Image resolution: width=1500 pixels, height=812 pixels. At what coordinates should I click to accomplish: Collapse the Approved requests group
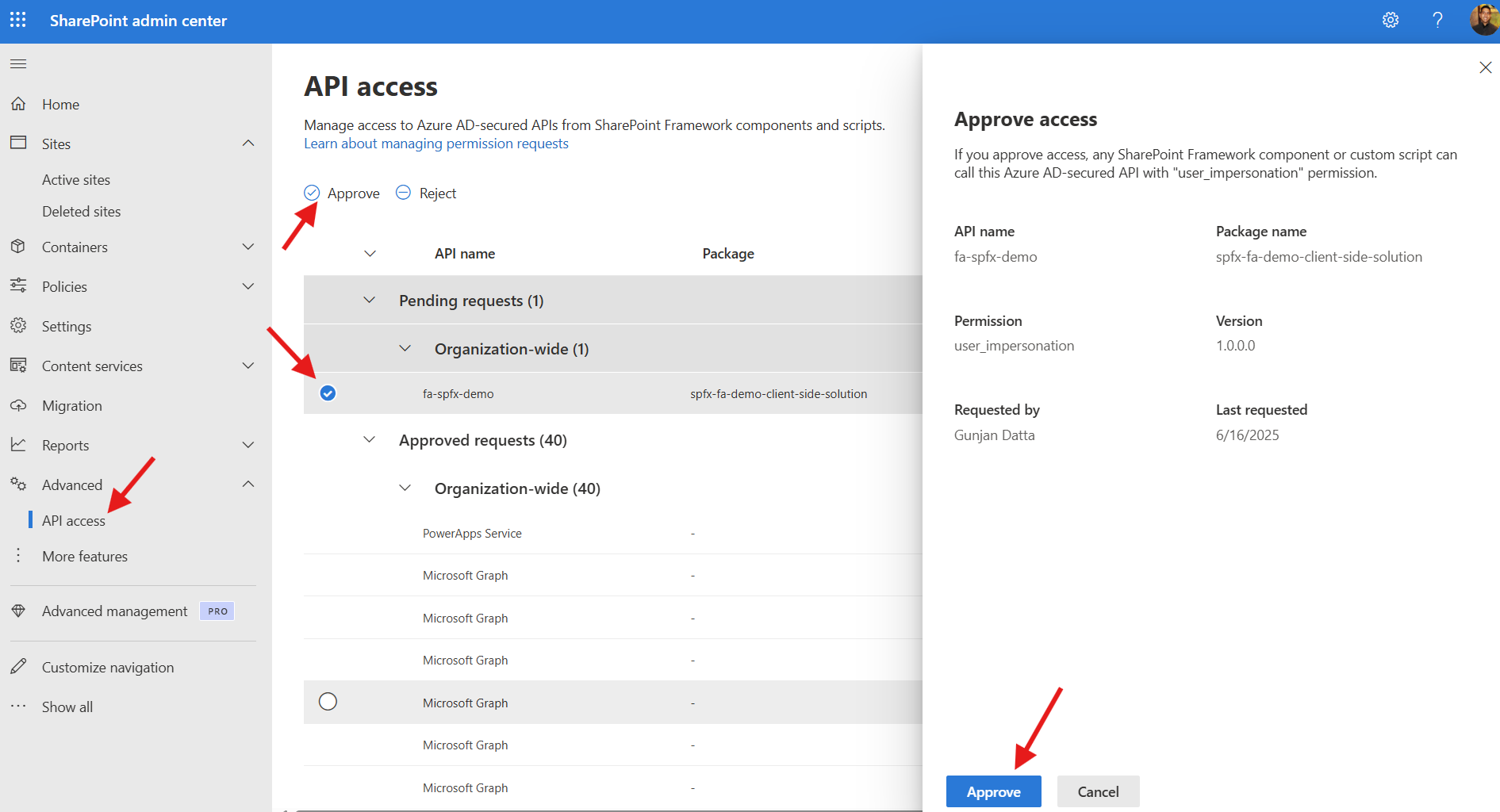coord(369,439)
